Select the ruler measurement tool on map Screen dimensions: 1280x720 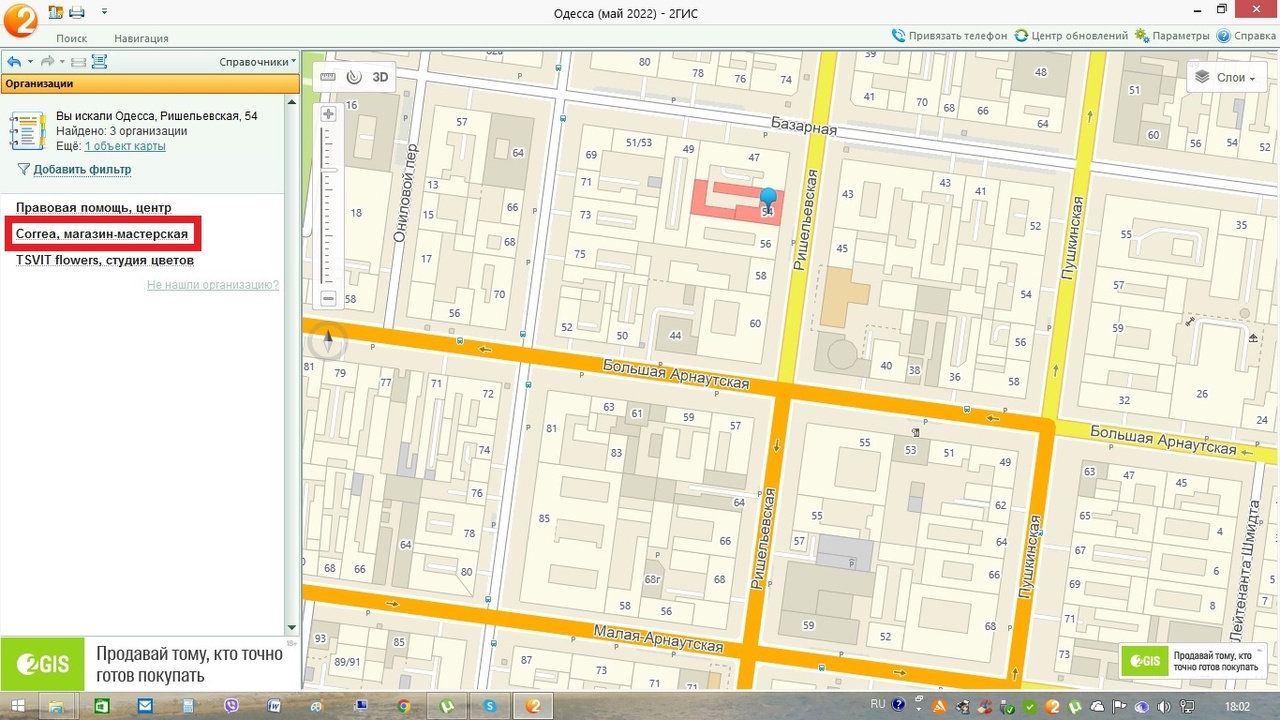[x=329, y=76]
